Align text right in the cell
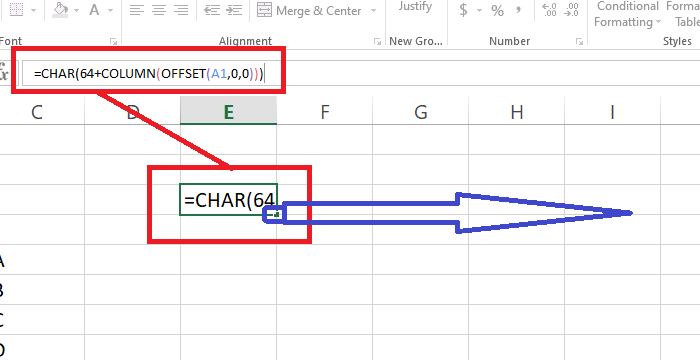Image resolution: width=700 pixels, height=360 pixels. [180, 10]
